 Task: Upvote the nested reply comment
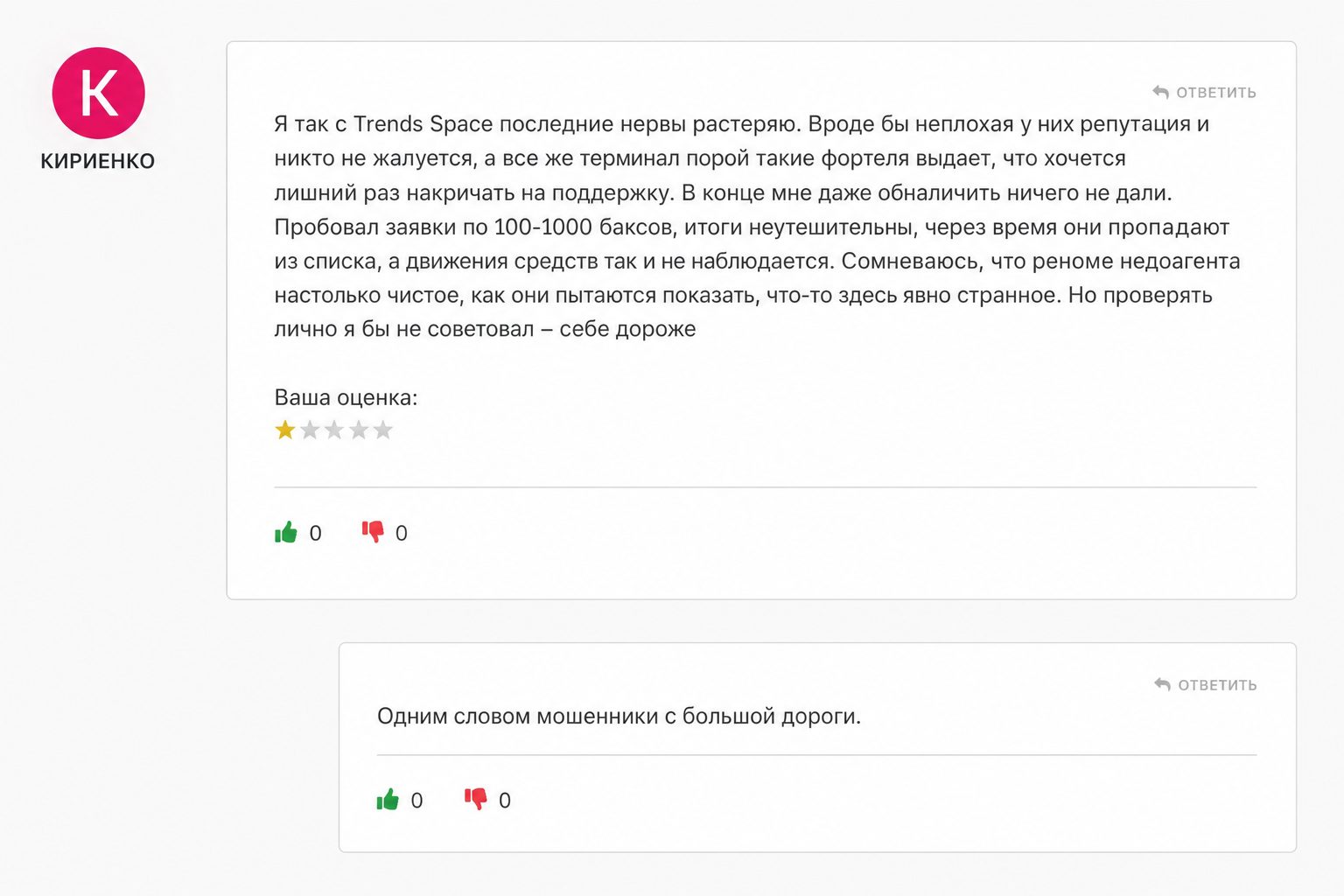coord(388,799)
